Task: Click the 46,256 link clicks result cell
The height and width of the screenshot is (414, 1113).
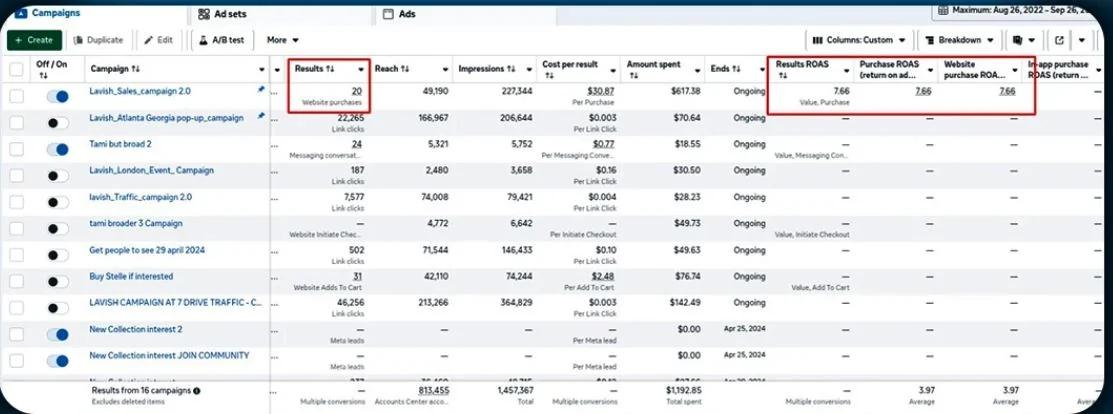Action: click(x=351, y=303)
